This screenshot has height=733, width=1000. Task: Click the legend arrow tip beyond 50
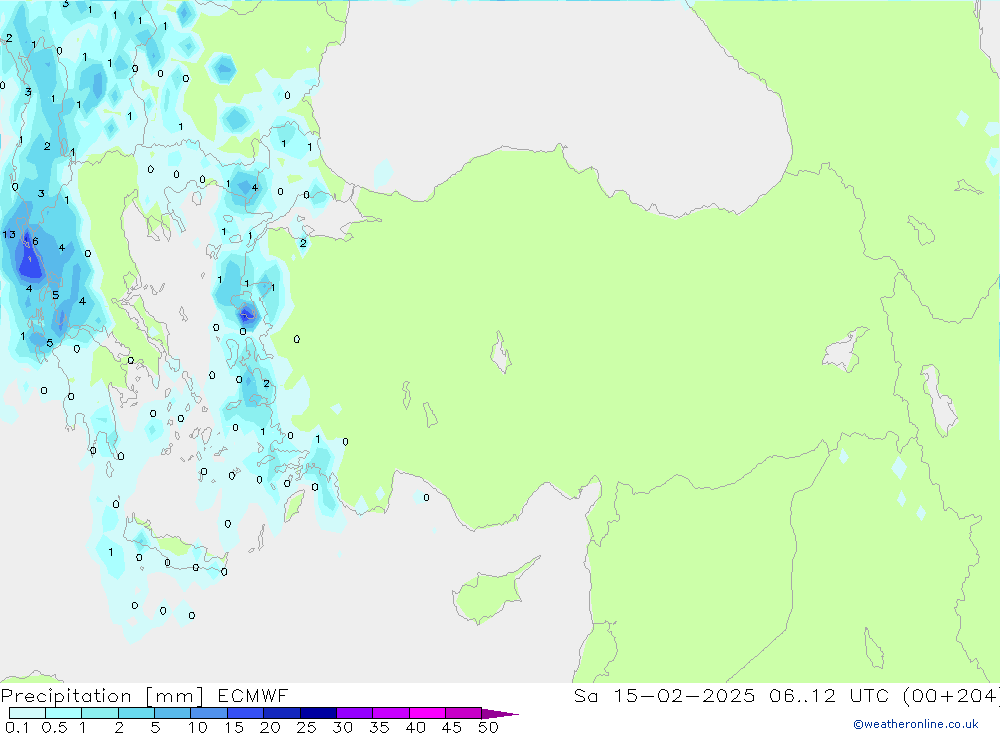tap(501, 713)
